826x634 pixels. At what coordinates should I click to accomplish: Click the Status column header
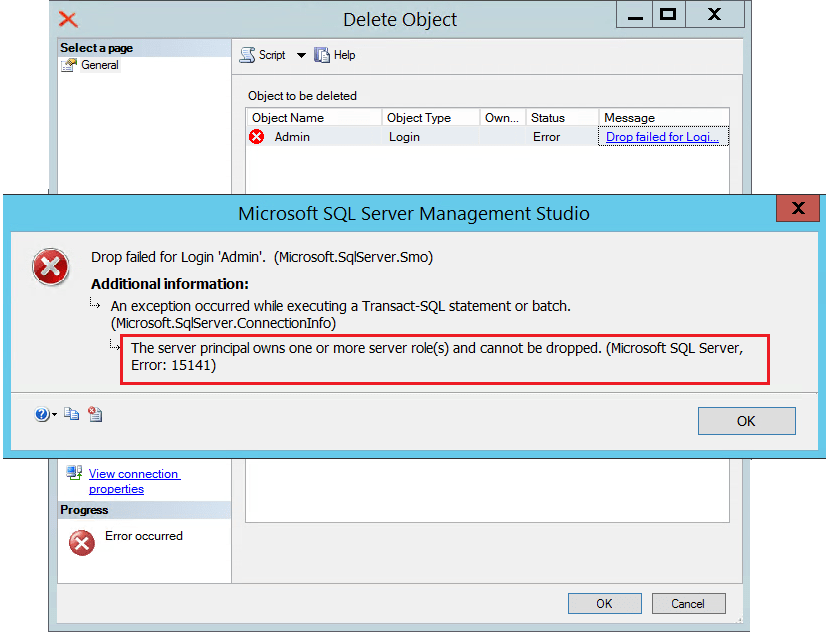click(x=563, y=117)
